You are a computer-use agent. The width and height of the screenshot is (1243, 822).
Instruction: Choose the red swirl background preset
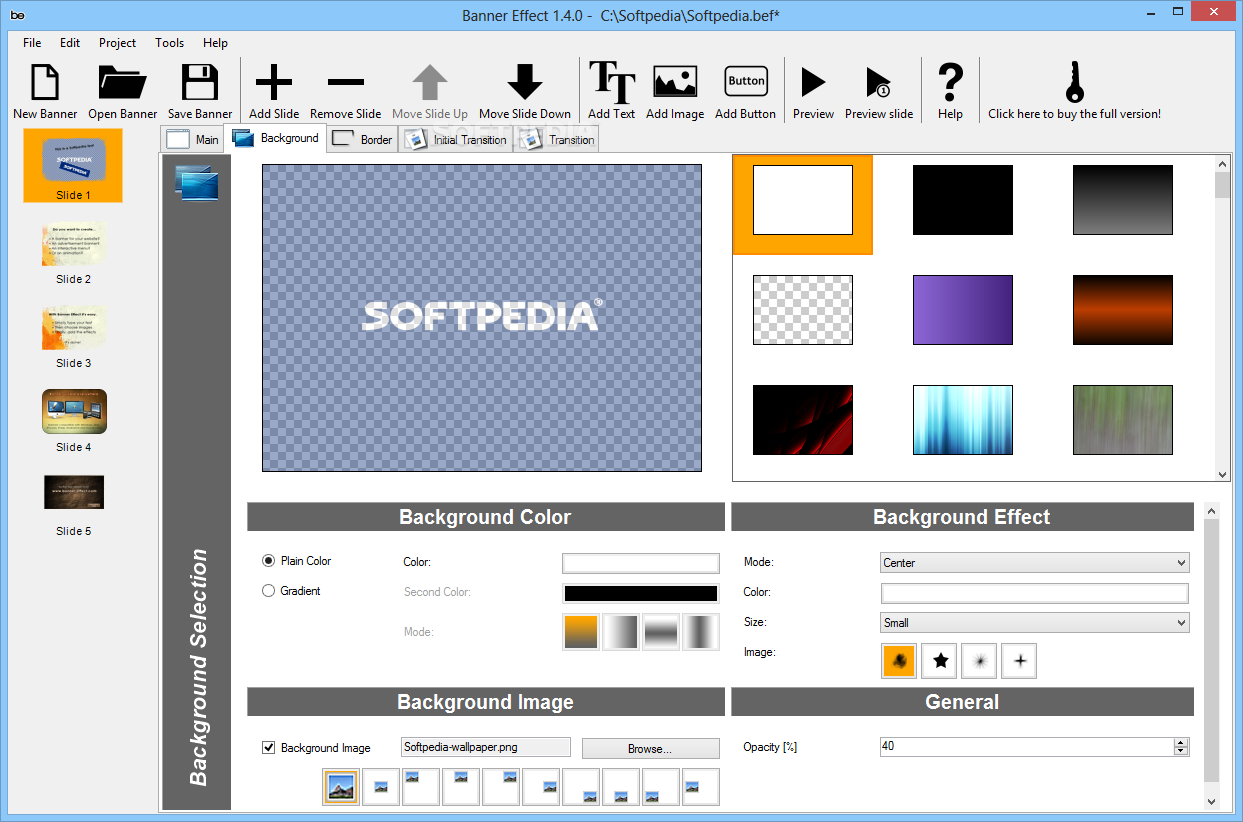803,420
